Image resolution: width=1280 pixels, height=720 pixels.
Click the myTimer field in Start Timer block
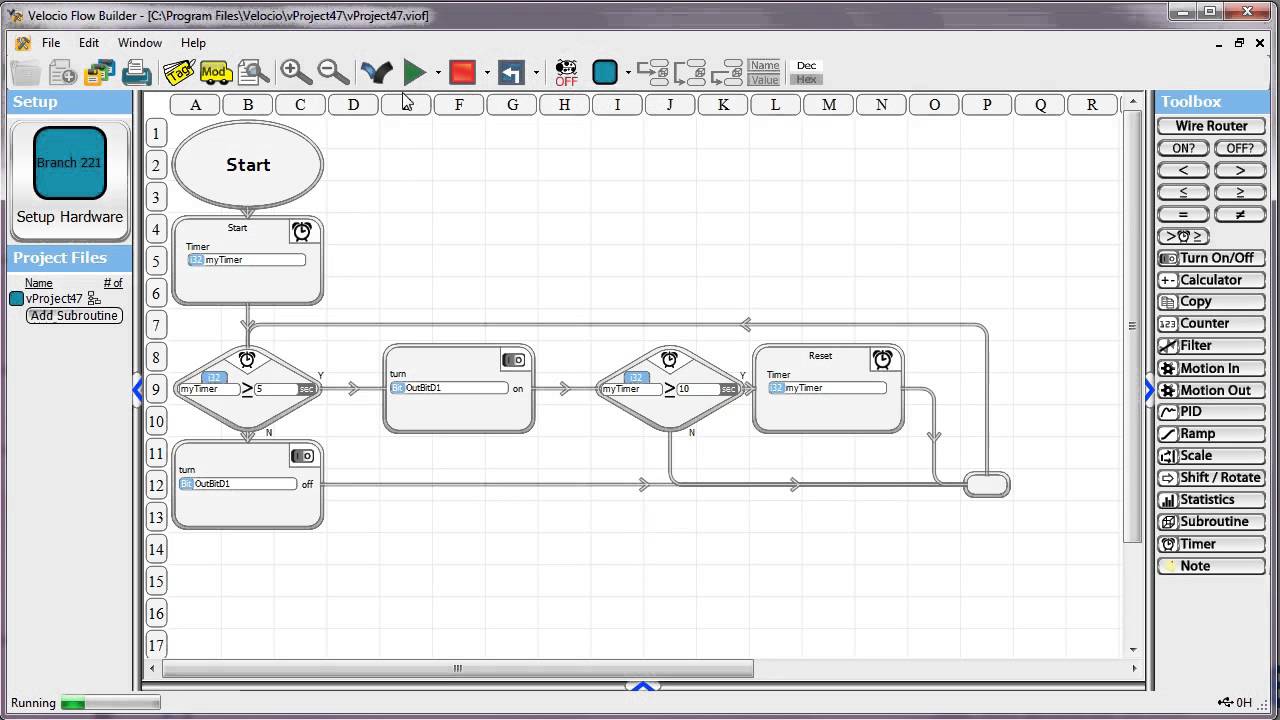pos(247,260)
